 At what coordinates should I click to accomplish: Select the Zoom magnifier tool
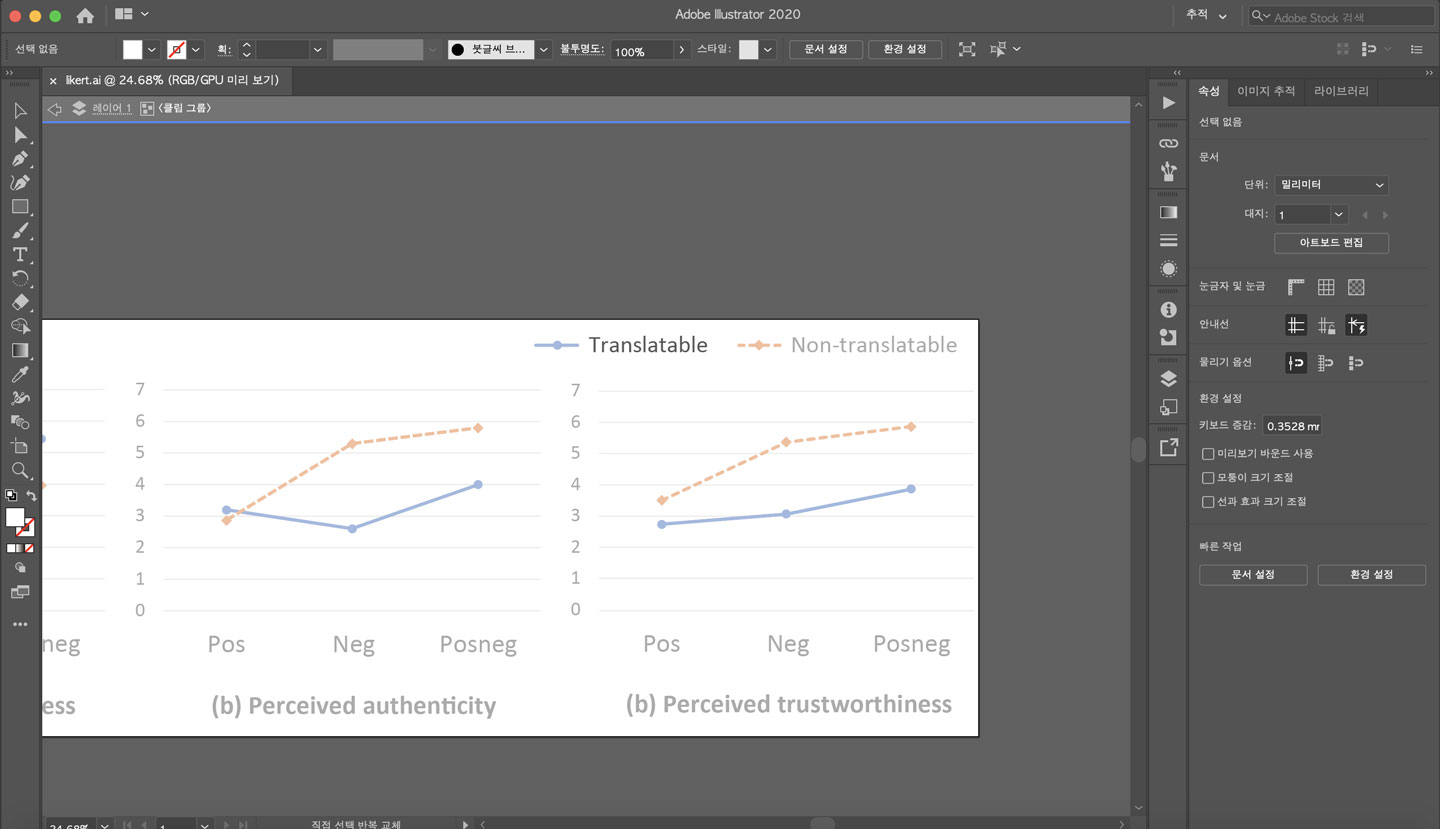click(20, 470)
